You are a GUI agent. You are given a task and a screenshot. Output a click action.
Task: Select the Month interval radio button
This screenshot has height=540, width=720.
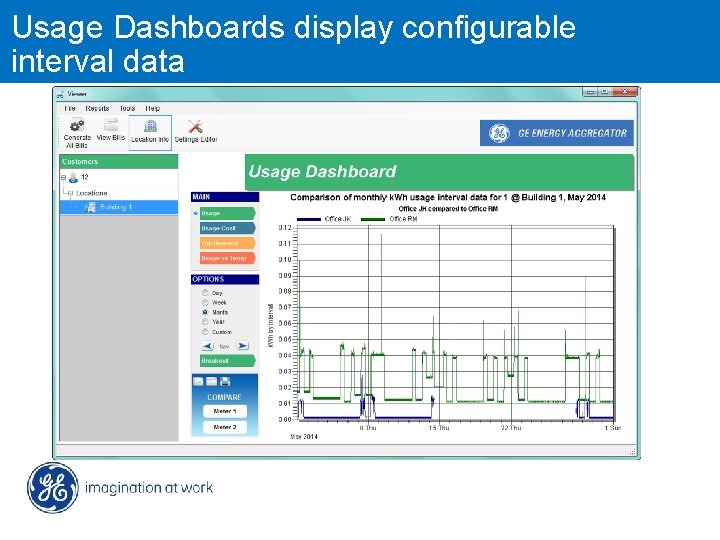pyautogui.click(x=205, y=312)
